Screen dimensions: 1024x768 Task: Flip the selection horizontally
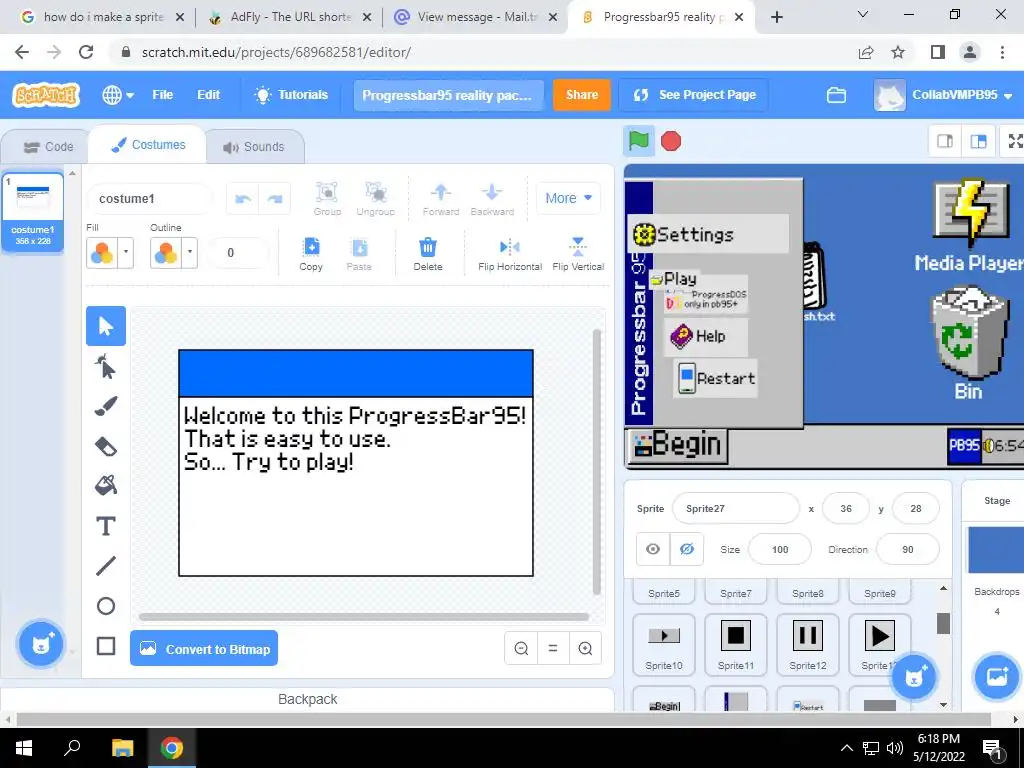pos(510,253)
